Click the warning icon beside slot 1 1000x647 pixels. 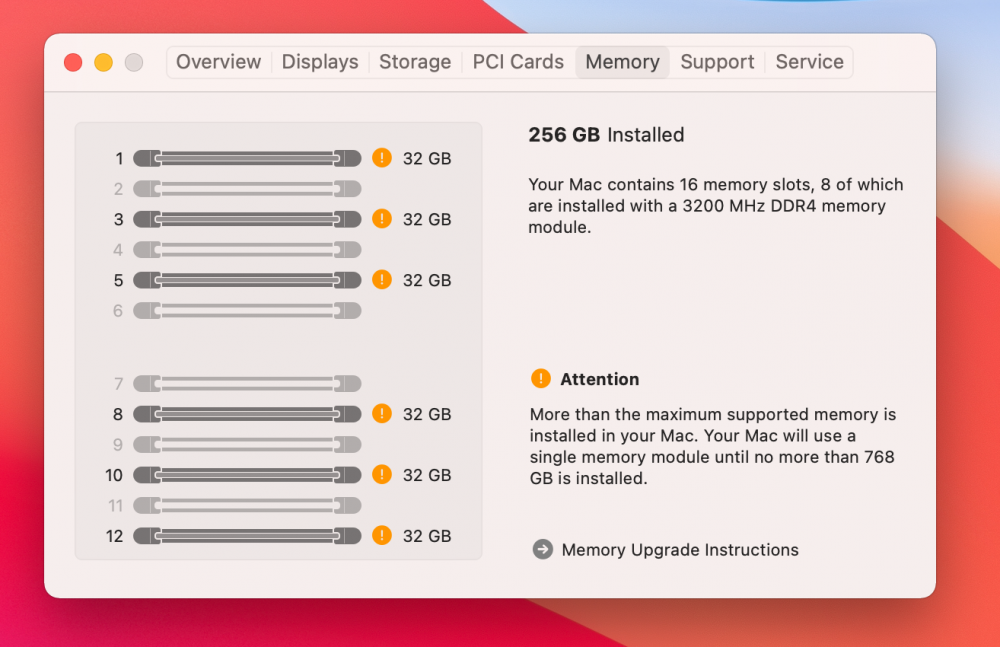pos(381,158)
